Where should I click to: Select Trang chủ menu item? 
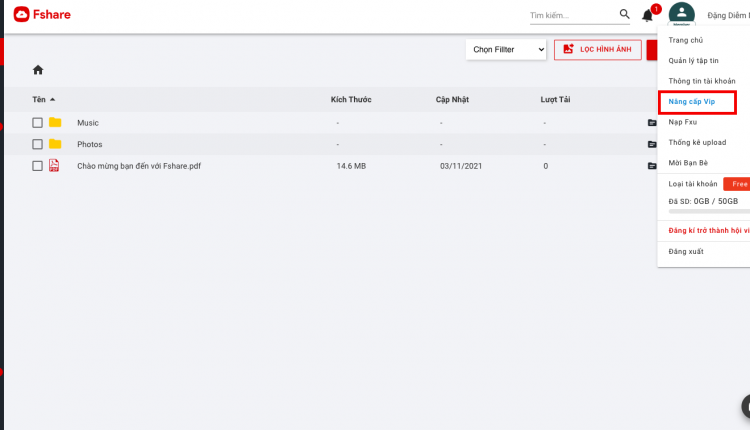(685, 40)
